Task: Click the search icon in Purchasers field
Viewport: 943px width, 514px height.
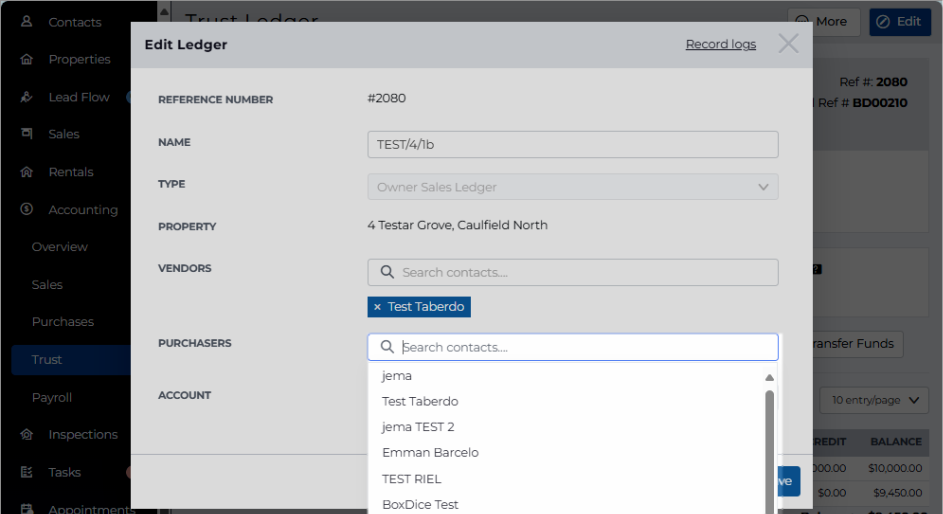Action: click(x=387, y=347)
